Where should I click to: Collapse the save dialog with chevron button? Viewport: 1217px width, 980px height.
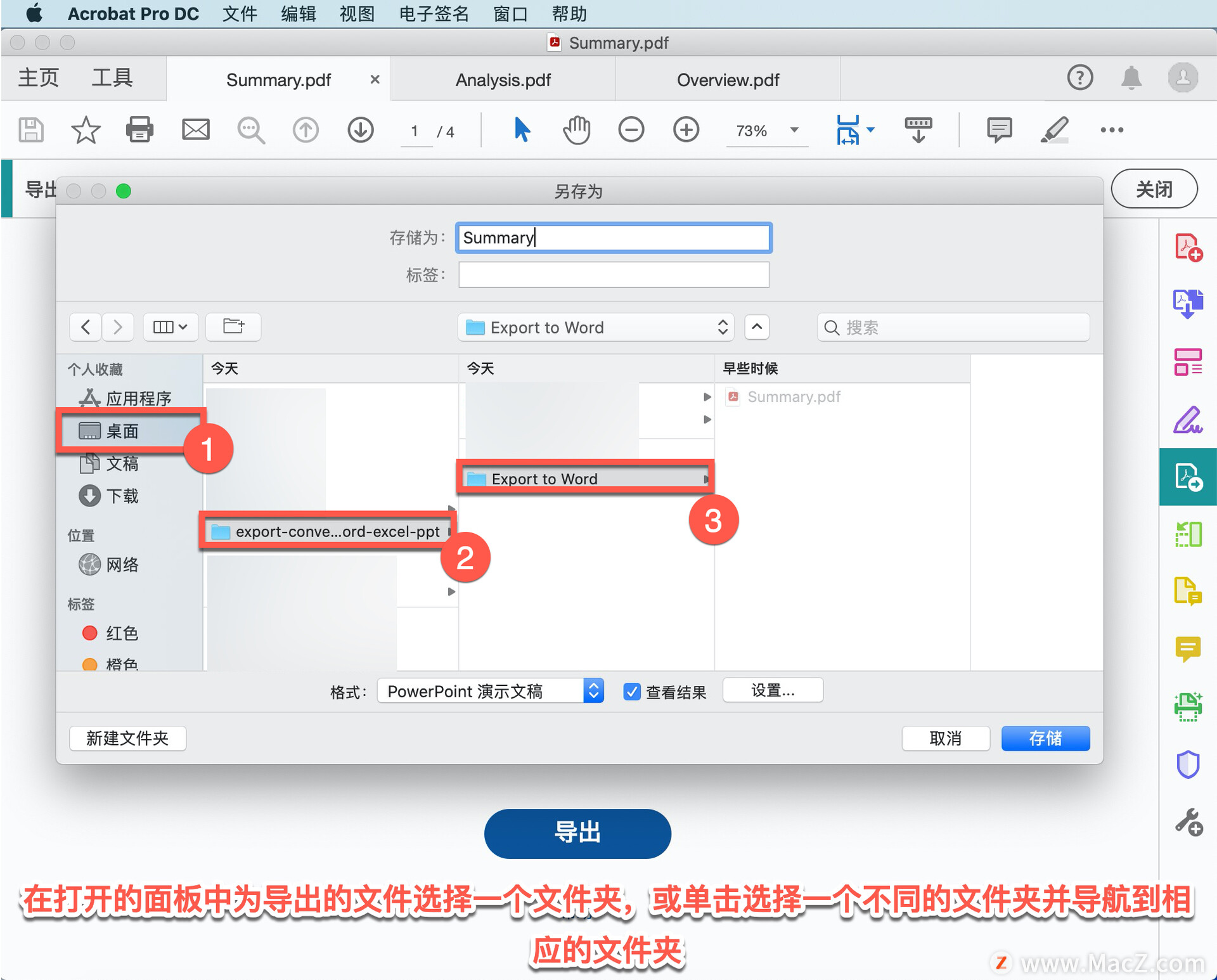click(757, 328)
